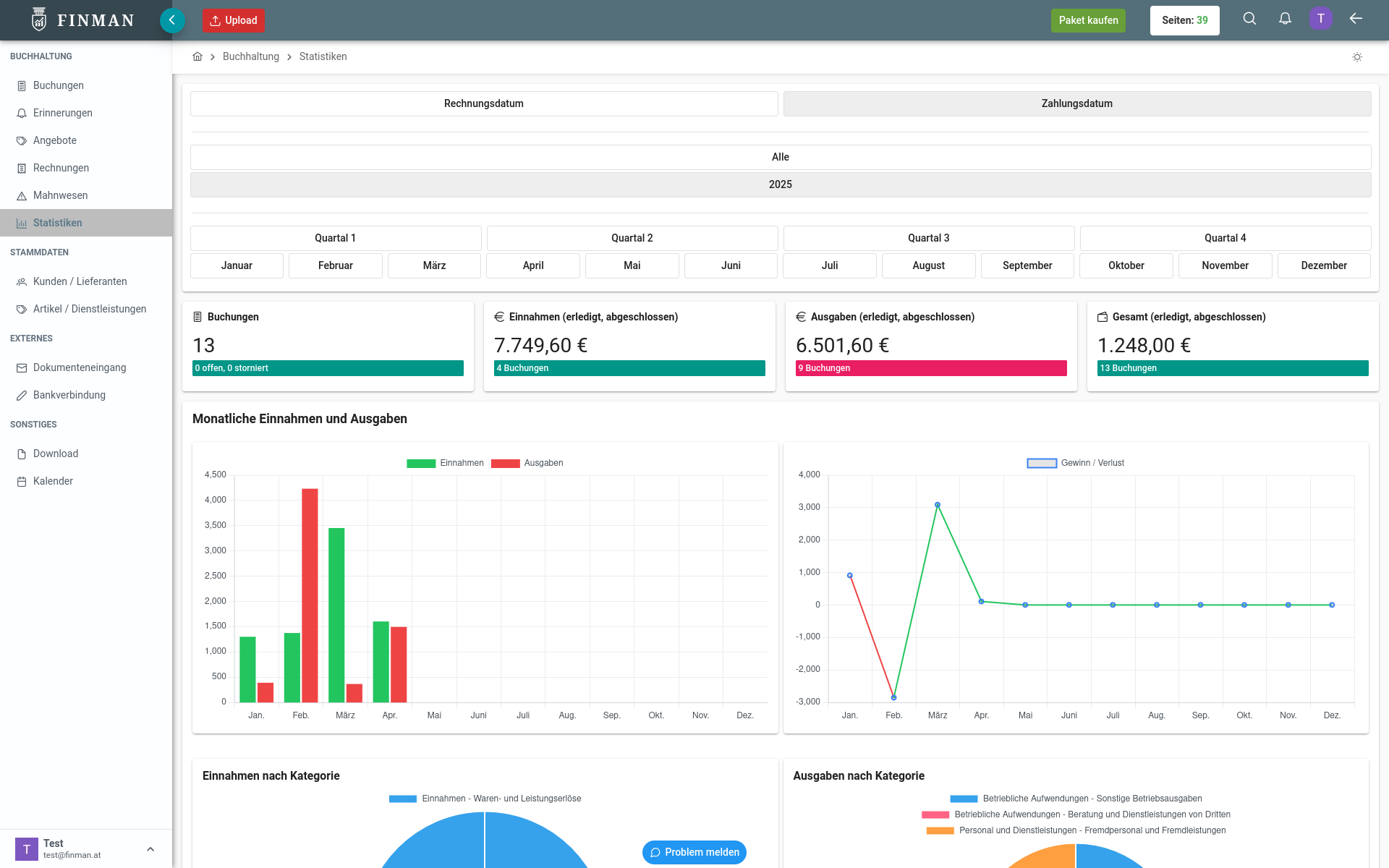This screenshot has width=1389, height=868.
Task: Select Rechnungsdatum date mode
Action: click(484, 103)
